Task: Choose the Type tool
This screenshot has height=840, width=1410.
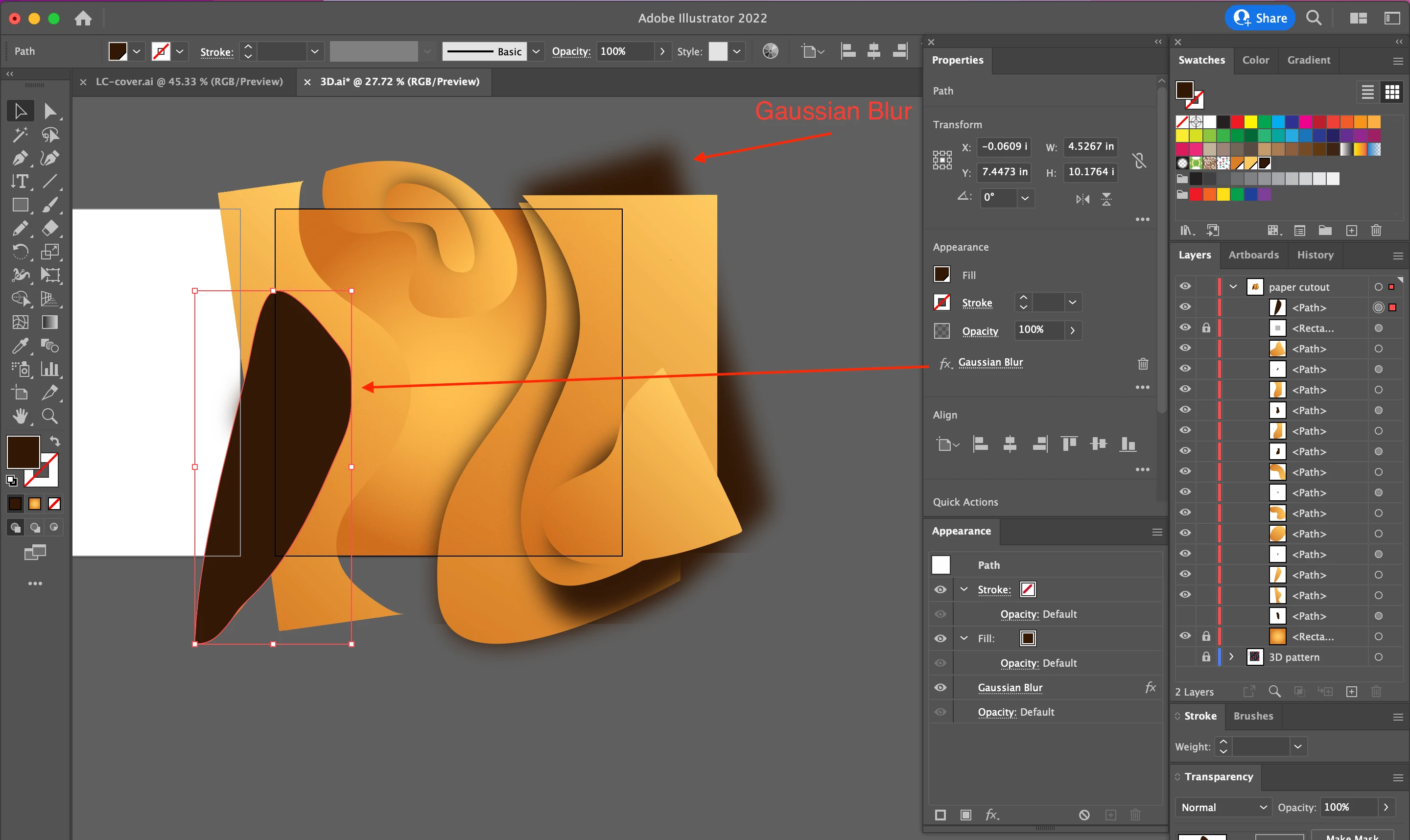Action: pos(21,182)
